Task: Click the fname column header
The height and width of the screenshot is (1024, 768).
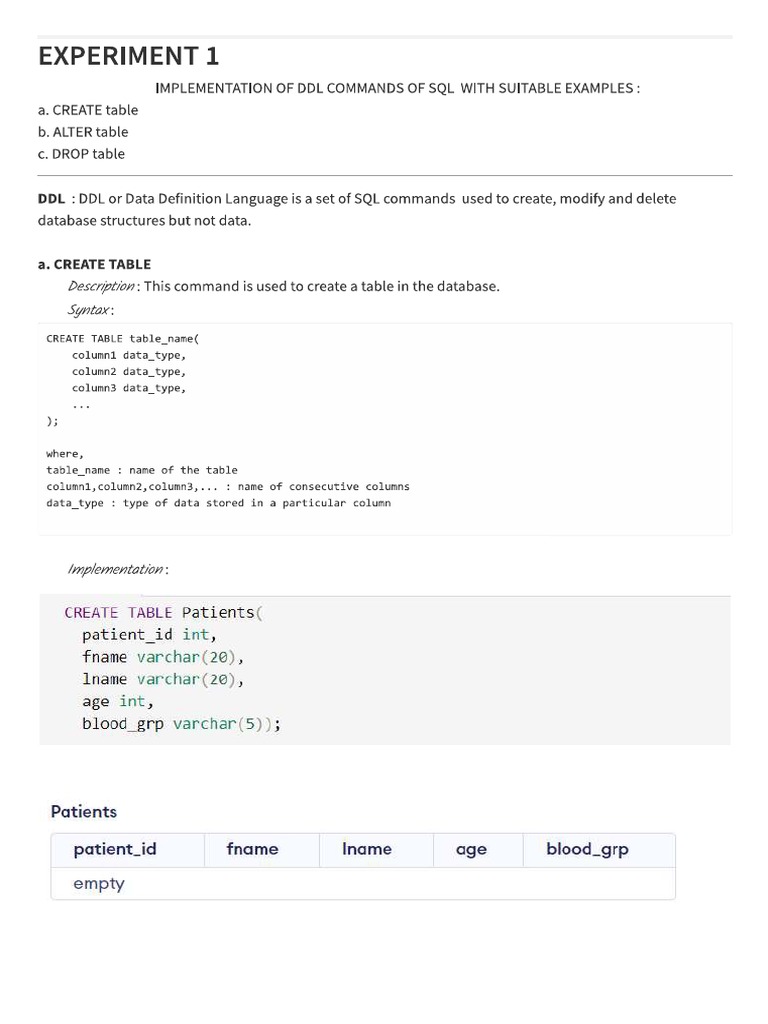Action: (252, 849)
